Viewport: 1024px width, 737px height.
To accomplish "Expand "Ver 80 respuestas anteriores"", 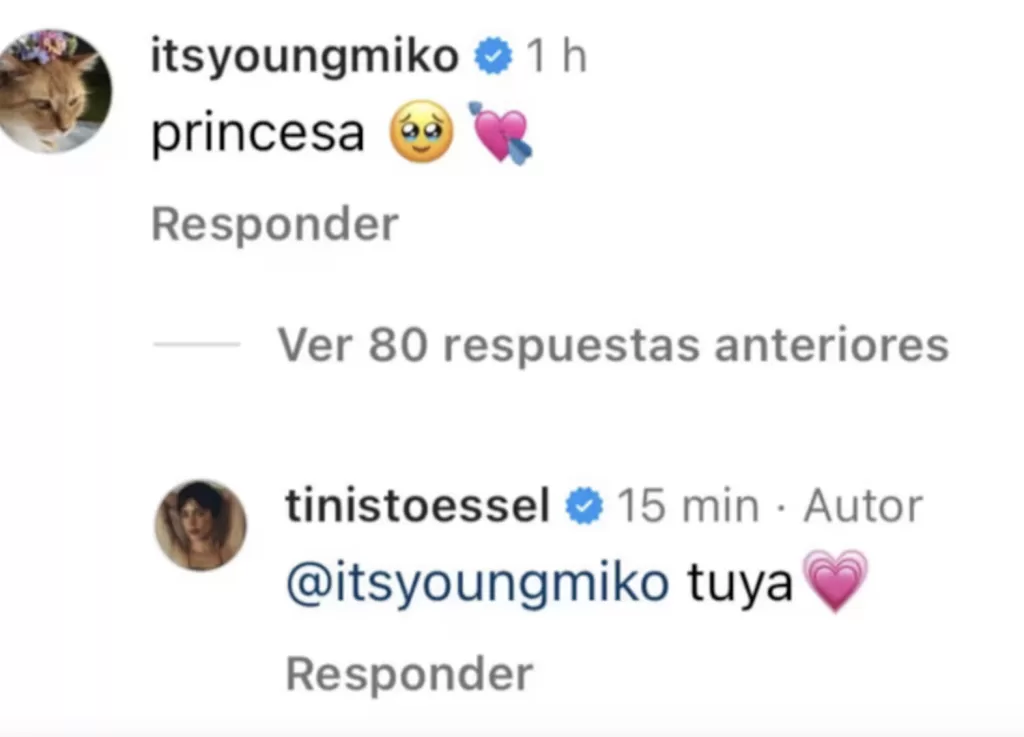I will click(x=612, y=345).
